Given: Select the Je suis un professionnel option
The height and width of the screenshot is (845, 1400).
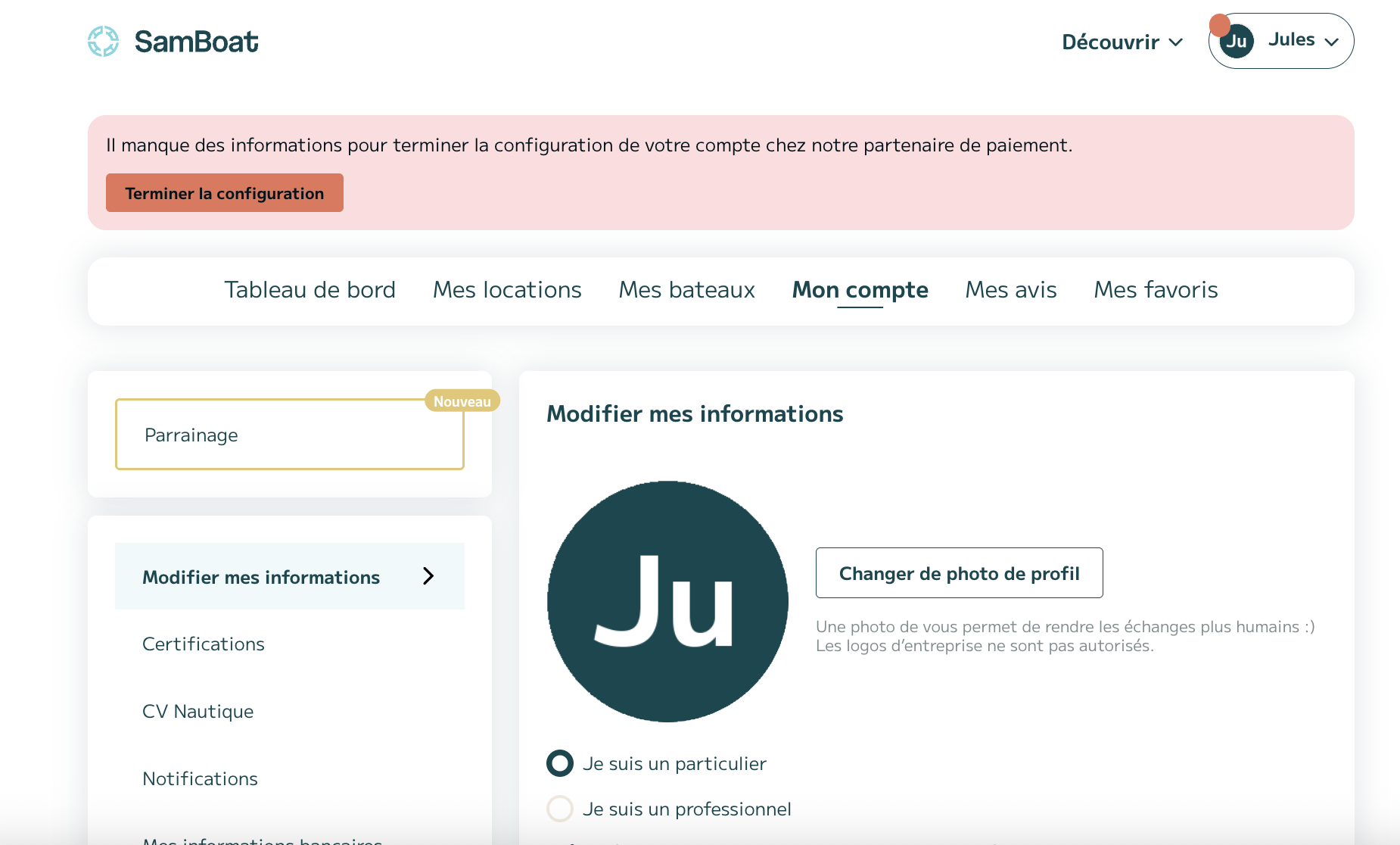Looking at the screenshot, I should pyautogui.click(x=560, y=809).
